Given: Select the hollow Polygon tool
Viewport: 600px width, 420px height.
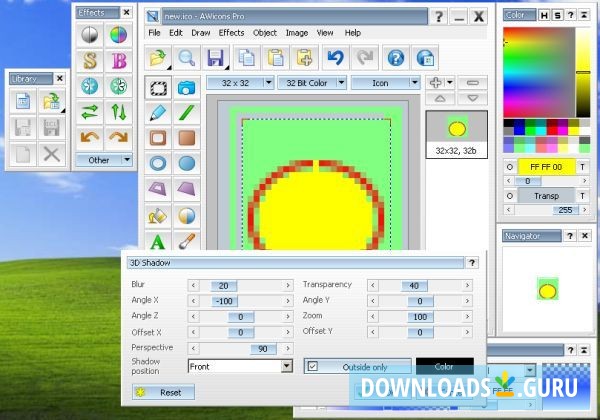Looking at the screenshot, I should (158, 189).
